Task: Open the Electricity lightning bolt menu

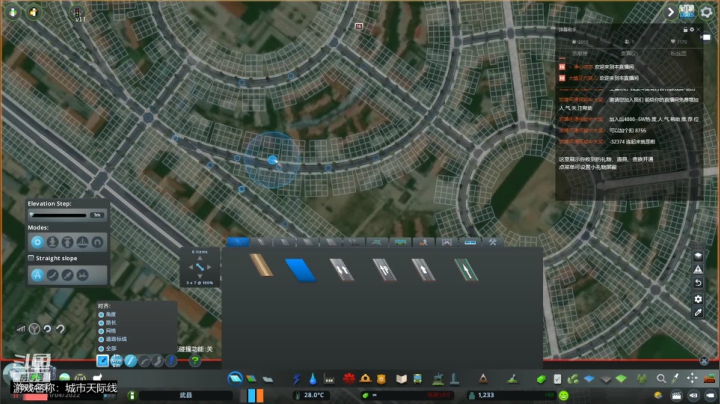Action: pyautogui.click(x=297, y=379)
